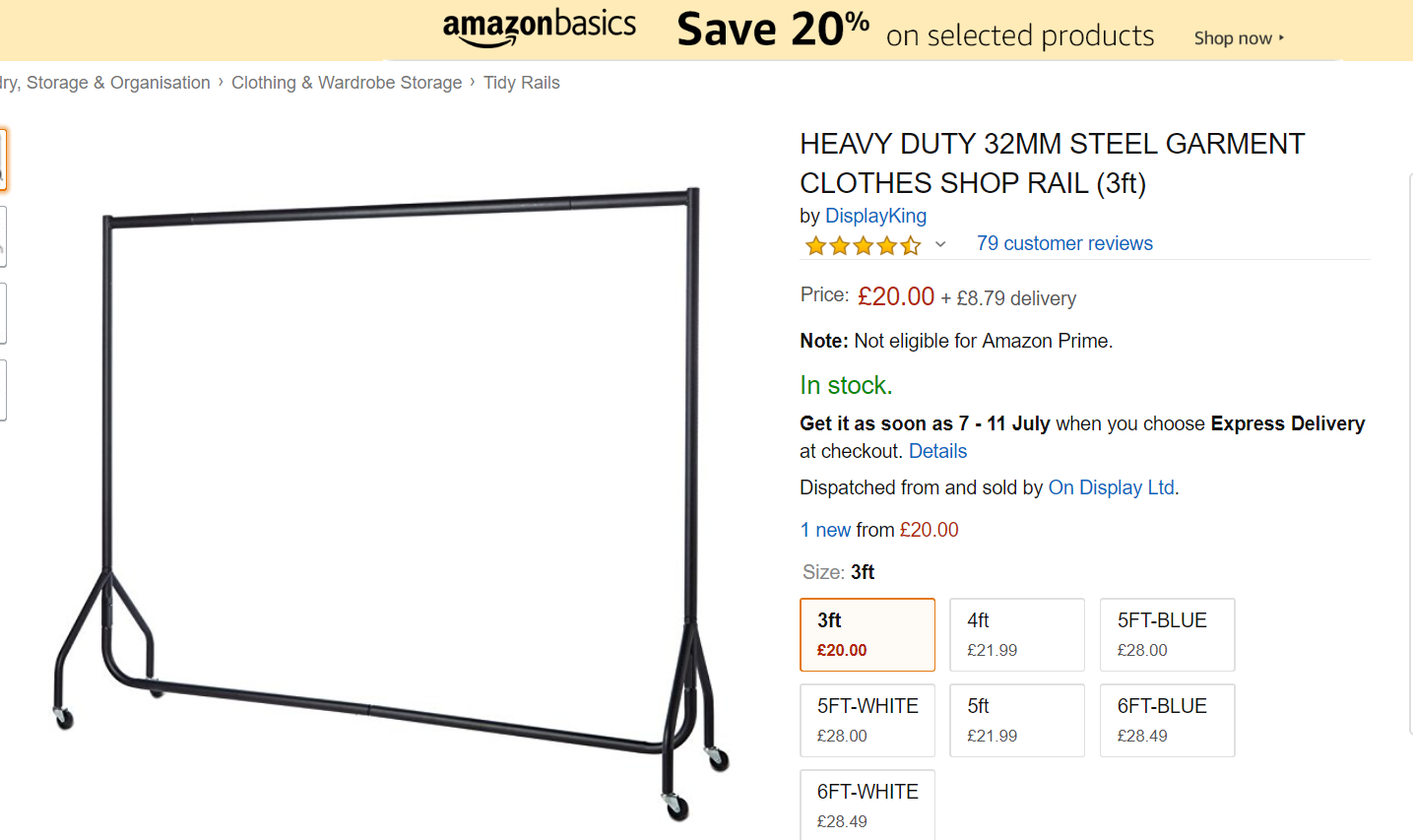Pick the 6FT-BLUE size option
This screenshot has height=840, width=1413.
[1167, 720]
